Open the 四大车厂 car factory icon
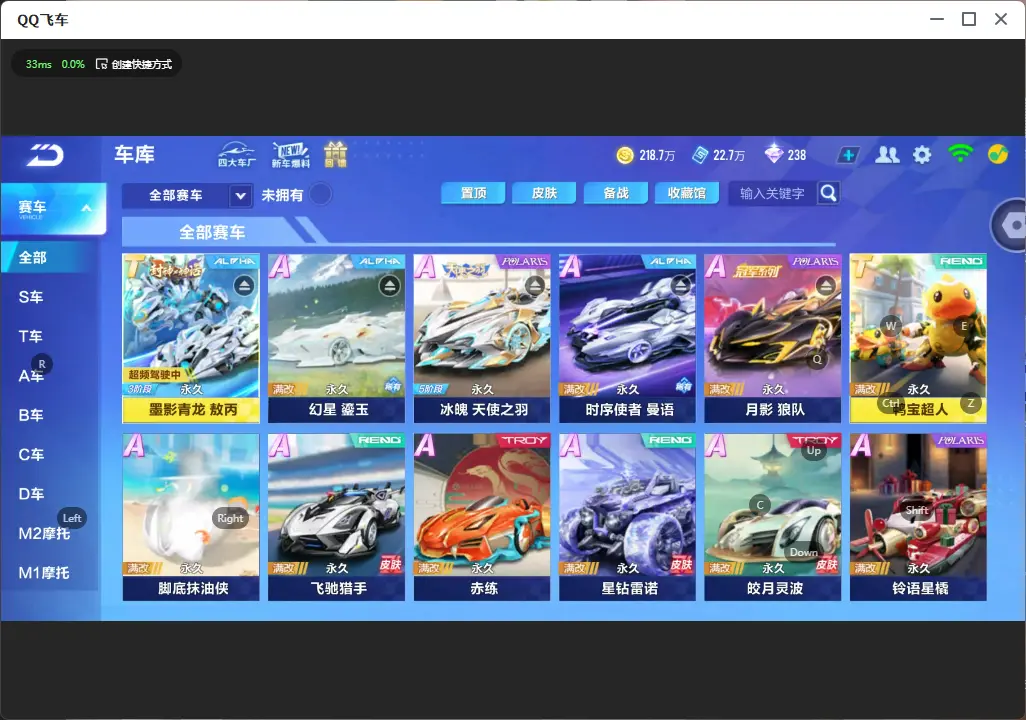This screenshot has height=720, width=1026. [237, 154]
